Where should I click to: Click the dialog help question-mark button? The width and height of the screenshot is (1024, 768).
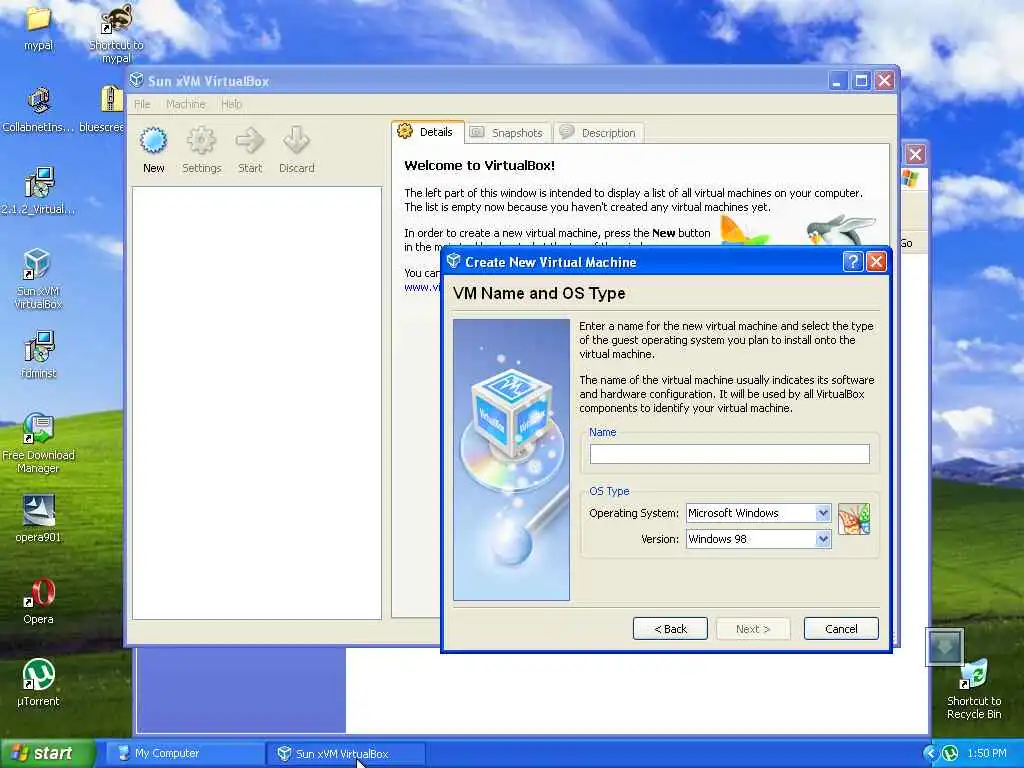852,262
